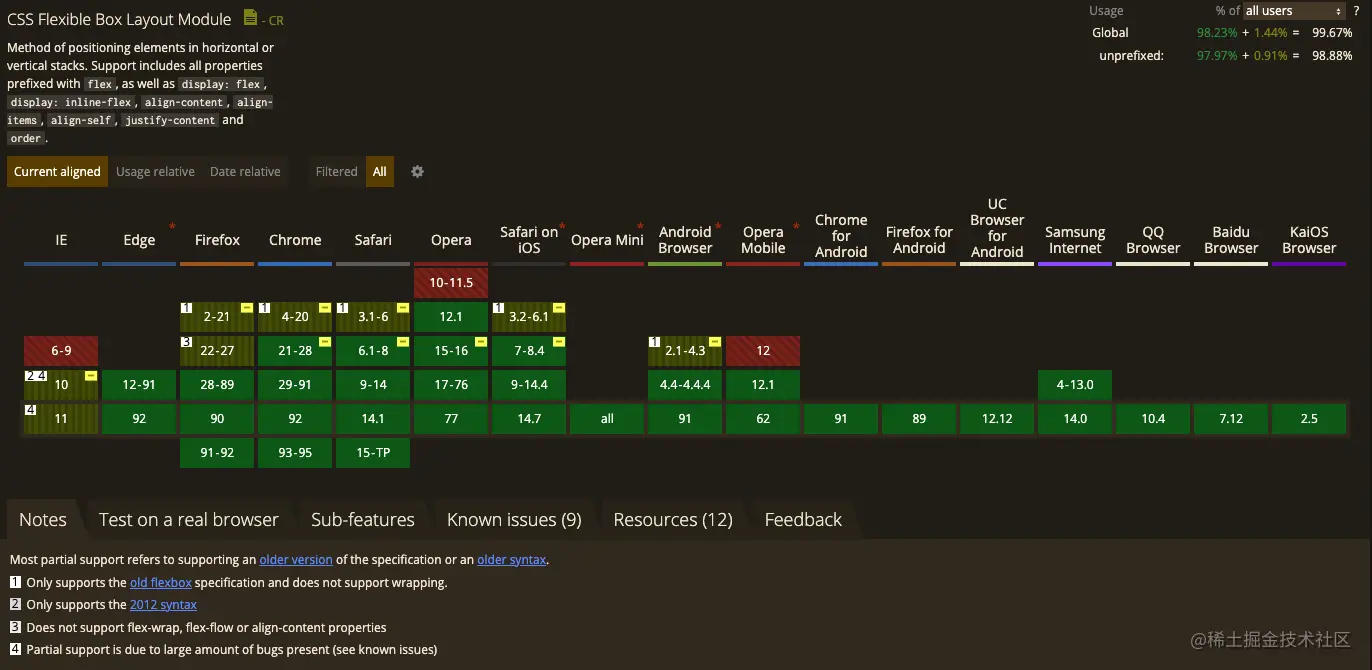
Task: Click the Safari on iOS 7-8.4 cell
Action: (x=529, y=351)
